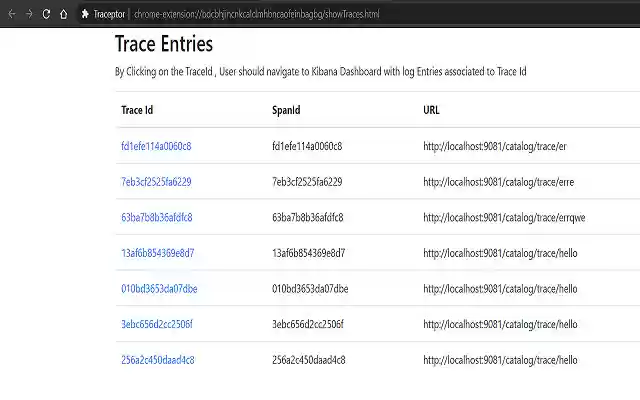Click the Traceptor extension puzzle icon
The height and width of the screenshot is (400, 640).
point(85,14)
